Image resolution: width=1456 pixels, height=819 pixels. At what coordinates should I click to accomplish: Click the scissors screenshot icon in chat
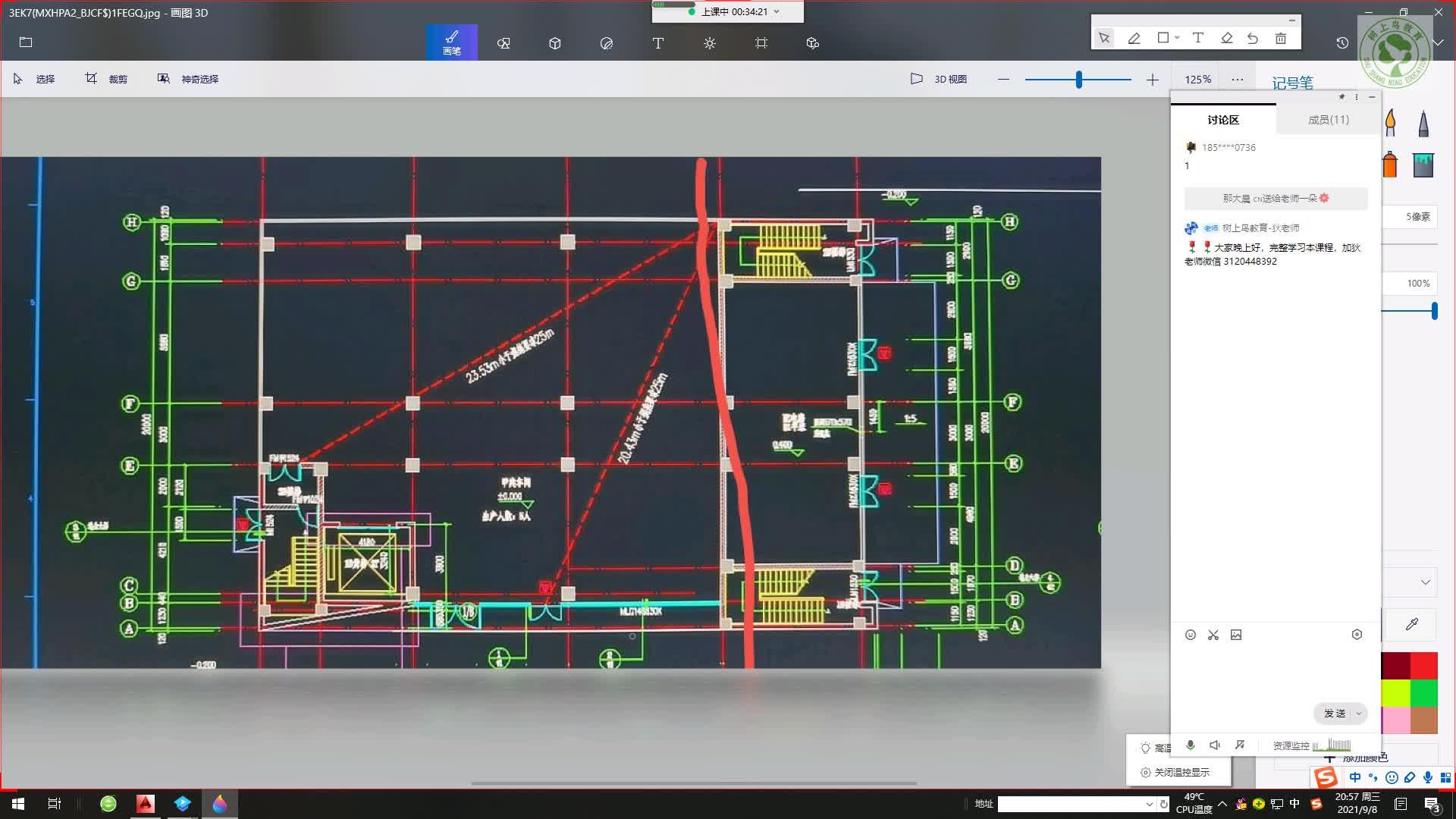pyautogui.click(x=1213, y=635)
